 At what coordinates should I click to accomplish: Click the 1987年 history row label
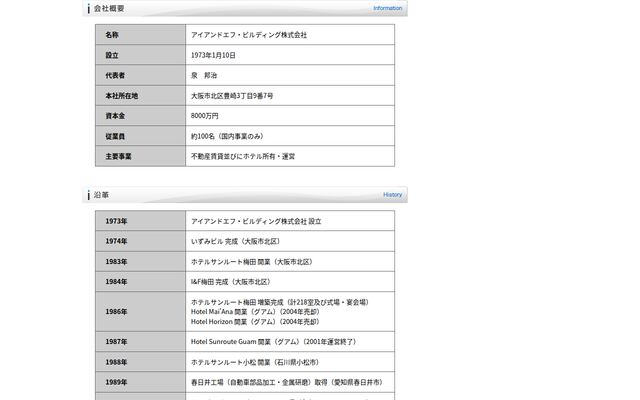(x=116, y=342)
